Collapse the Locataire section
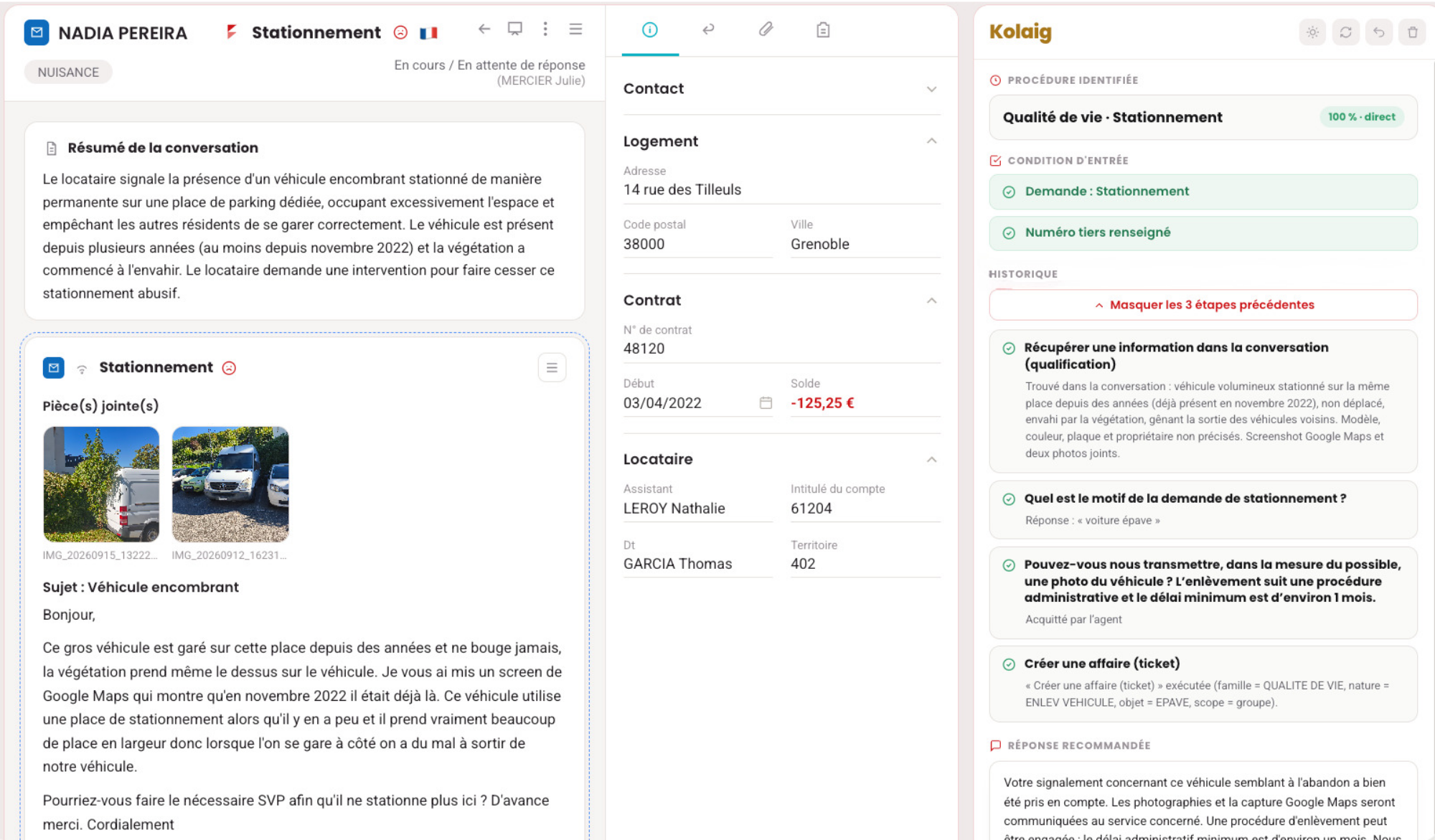 pyautogui.click(x=931, y=460)
